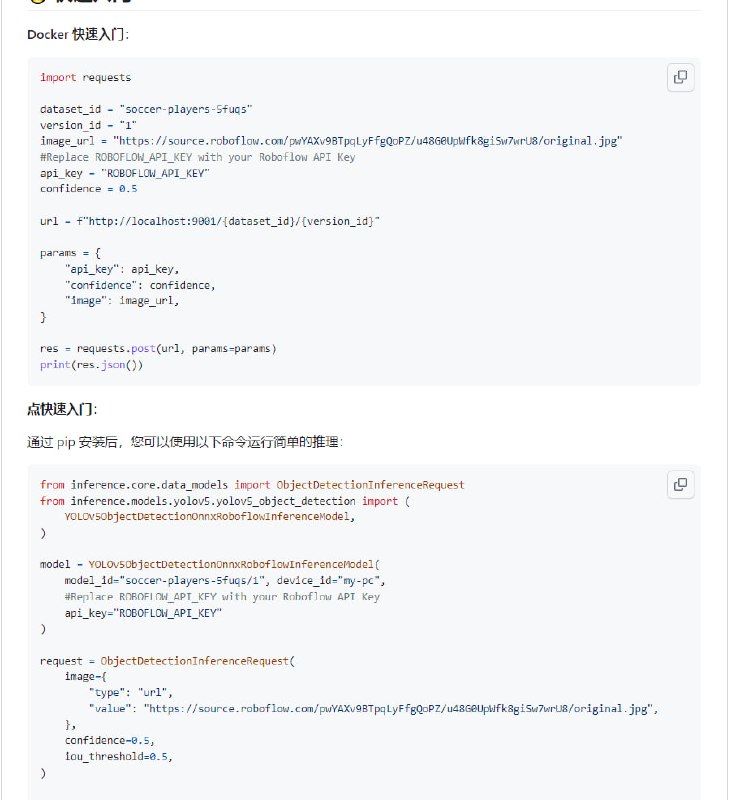Click the "点快速入门" heading

62,410
